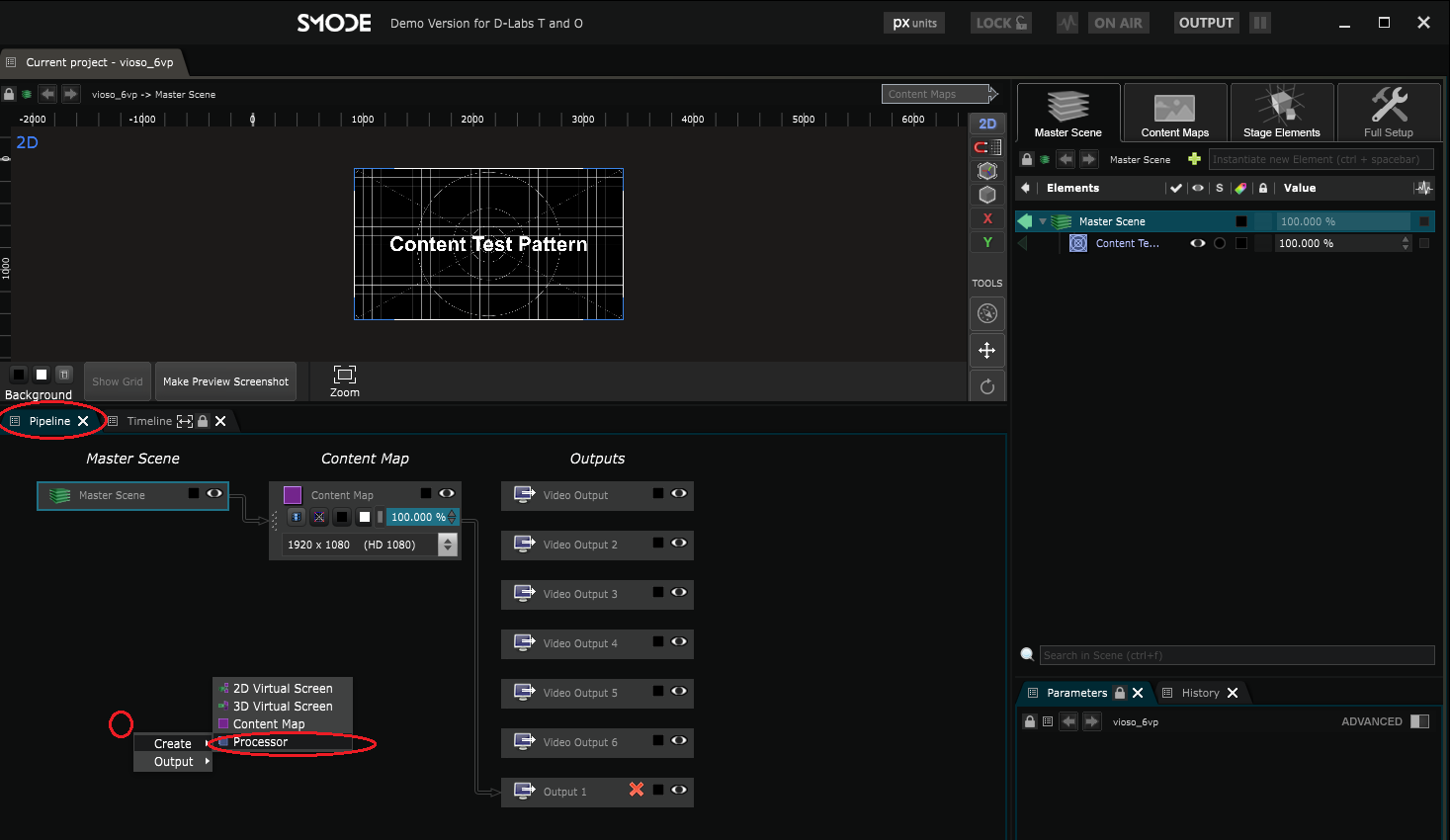Select the compass navigation tool
This screenshot has width=1450, height=840.
click(x=987, y=314)
